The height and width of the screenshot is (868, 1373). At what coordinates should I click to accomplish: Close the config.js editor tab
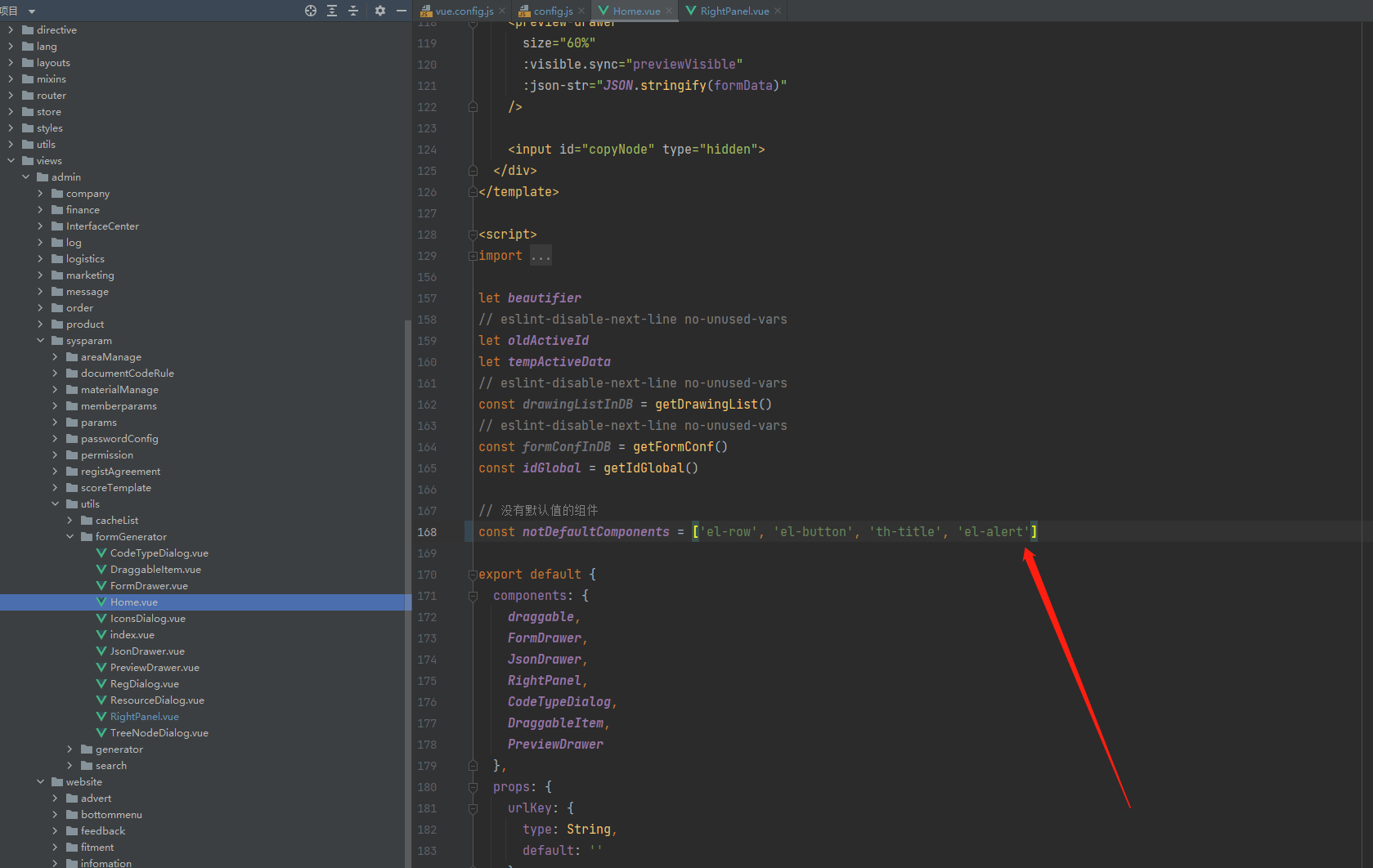click(x=581, y=11)
